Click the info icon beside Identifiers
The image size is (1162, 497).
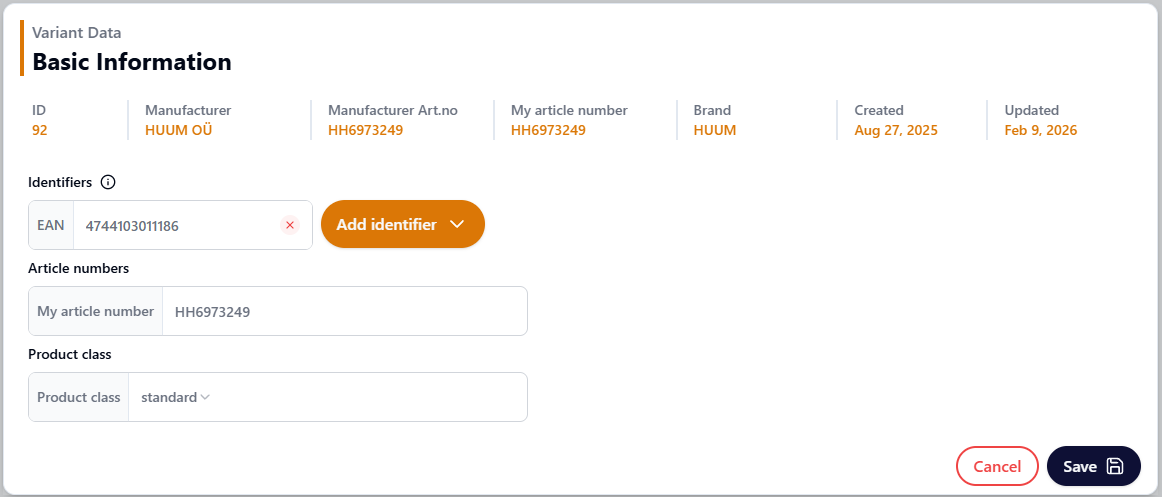(109, 182)
